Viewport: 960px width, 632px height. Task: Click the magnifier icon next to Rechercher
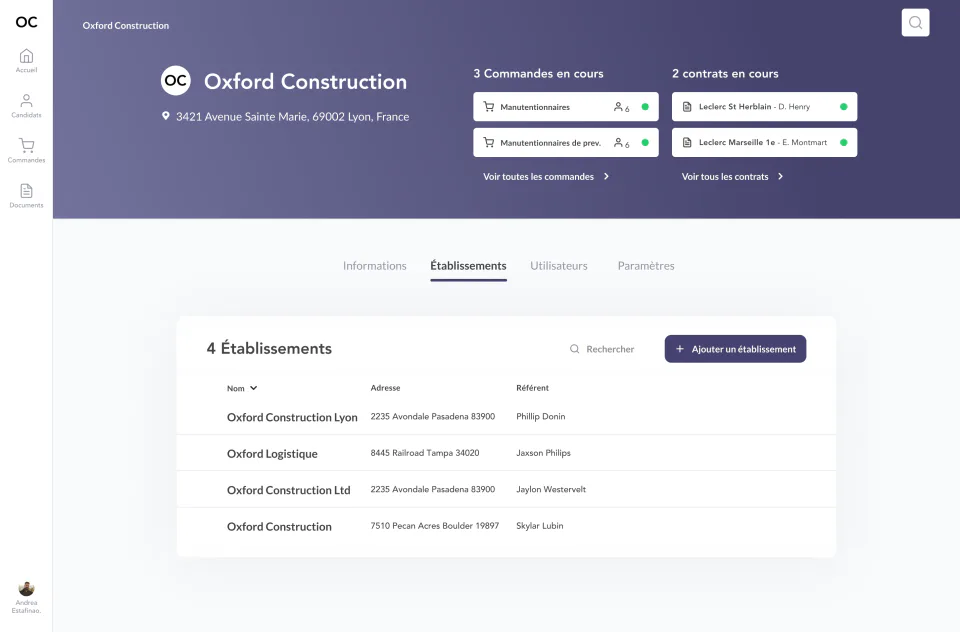[x=574, y=349]
